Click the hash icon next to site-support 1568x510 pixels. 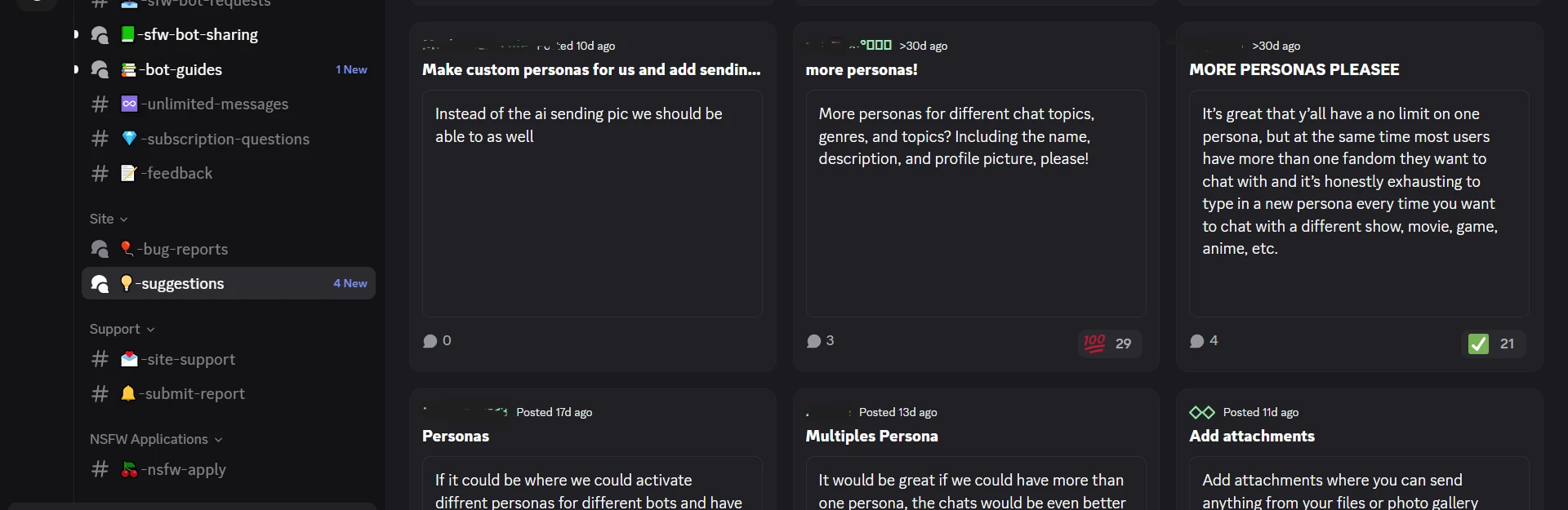tap(100, 359)
